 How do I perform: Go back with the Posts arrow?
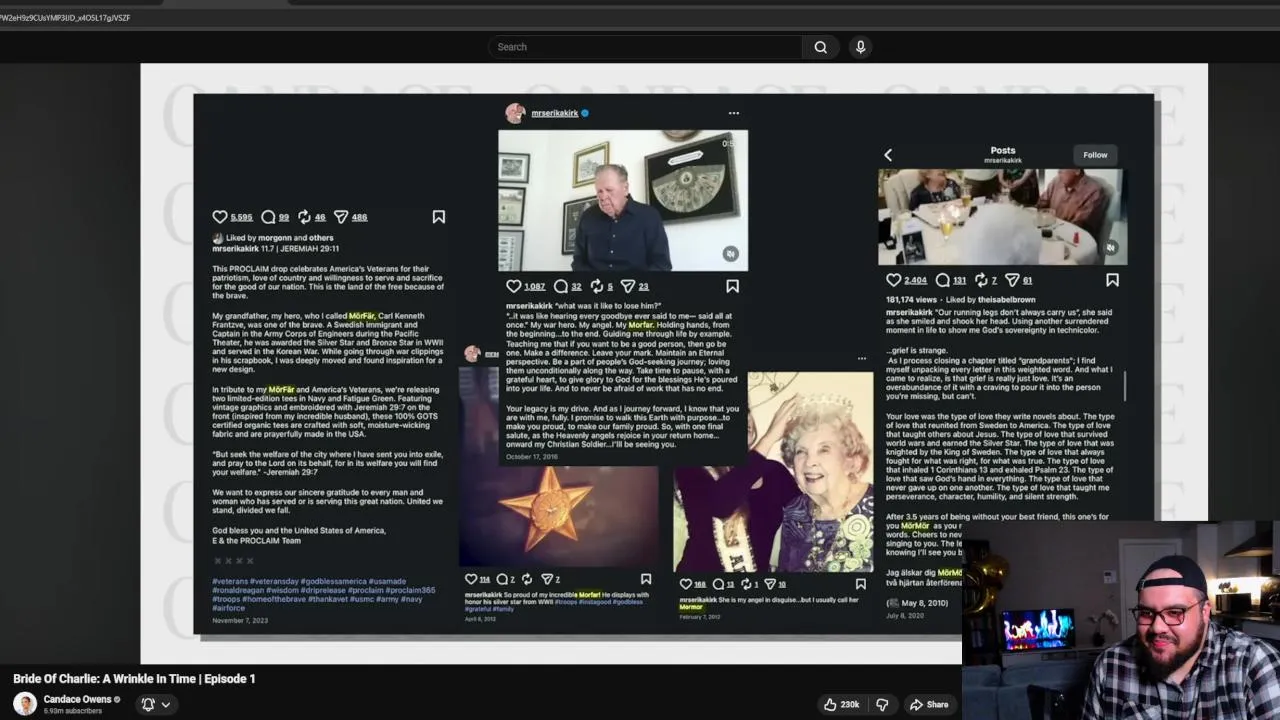coord(888,155)
